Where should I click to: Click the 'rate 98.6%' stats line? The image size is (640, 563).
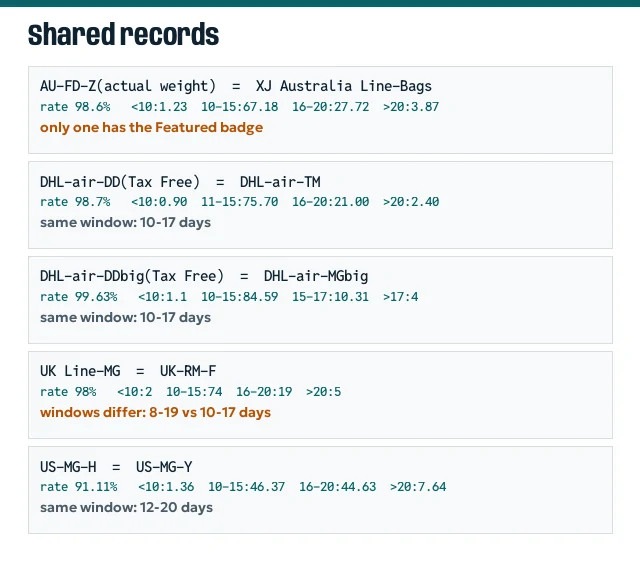[x=240, y=107]
